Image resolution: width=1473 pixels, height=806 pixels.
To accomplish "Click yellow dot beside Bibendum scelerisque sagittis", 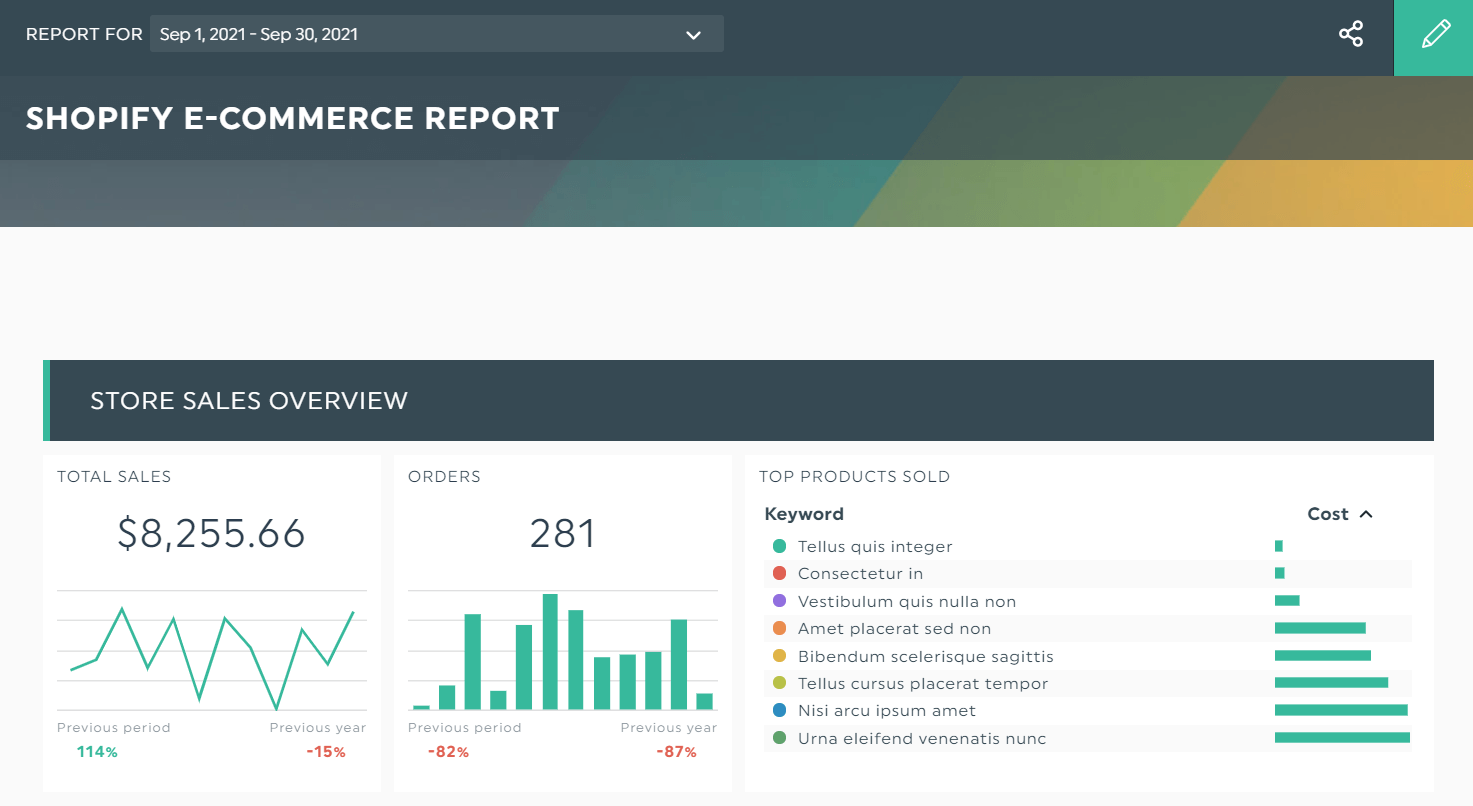I will pos(780,656).
